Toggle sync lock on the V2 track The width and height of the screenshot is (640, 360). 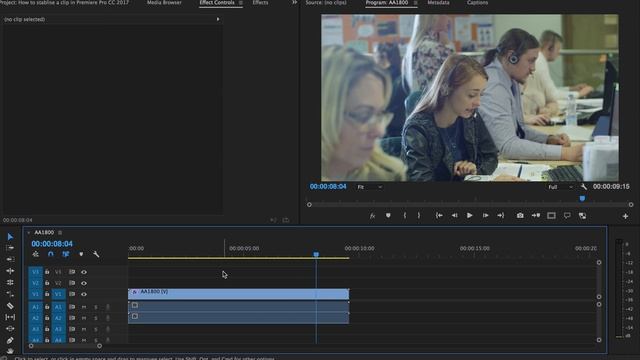point(72,283)
